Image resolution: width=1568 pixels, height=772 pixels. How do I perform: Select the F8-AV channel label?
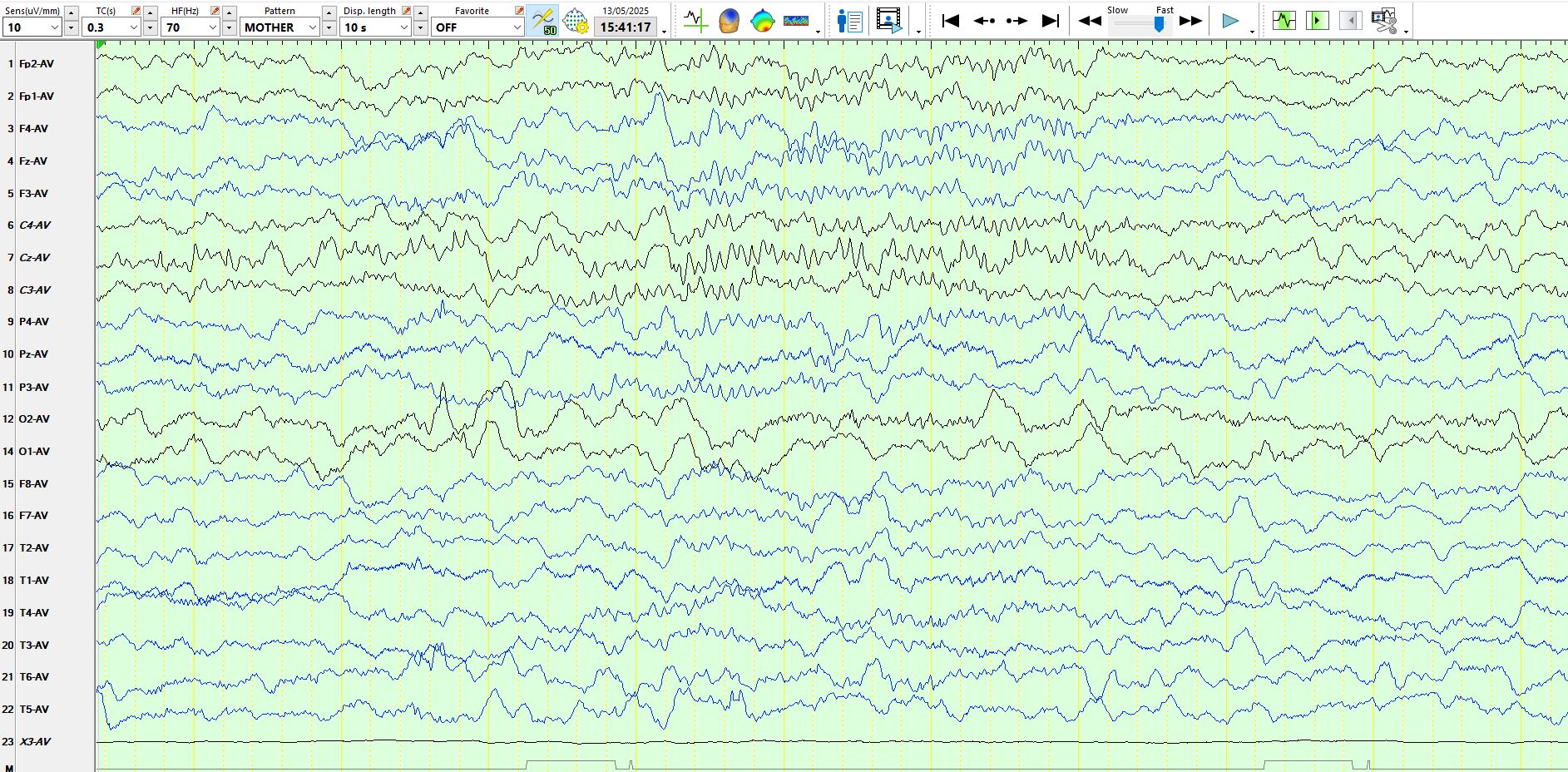click(x=34, y=484)
